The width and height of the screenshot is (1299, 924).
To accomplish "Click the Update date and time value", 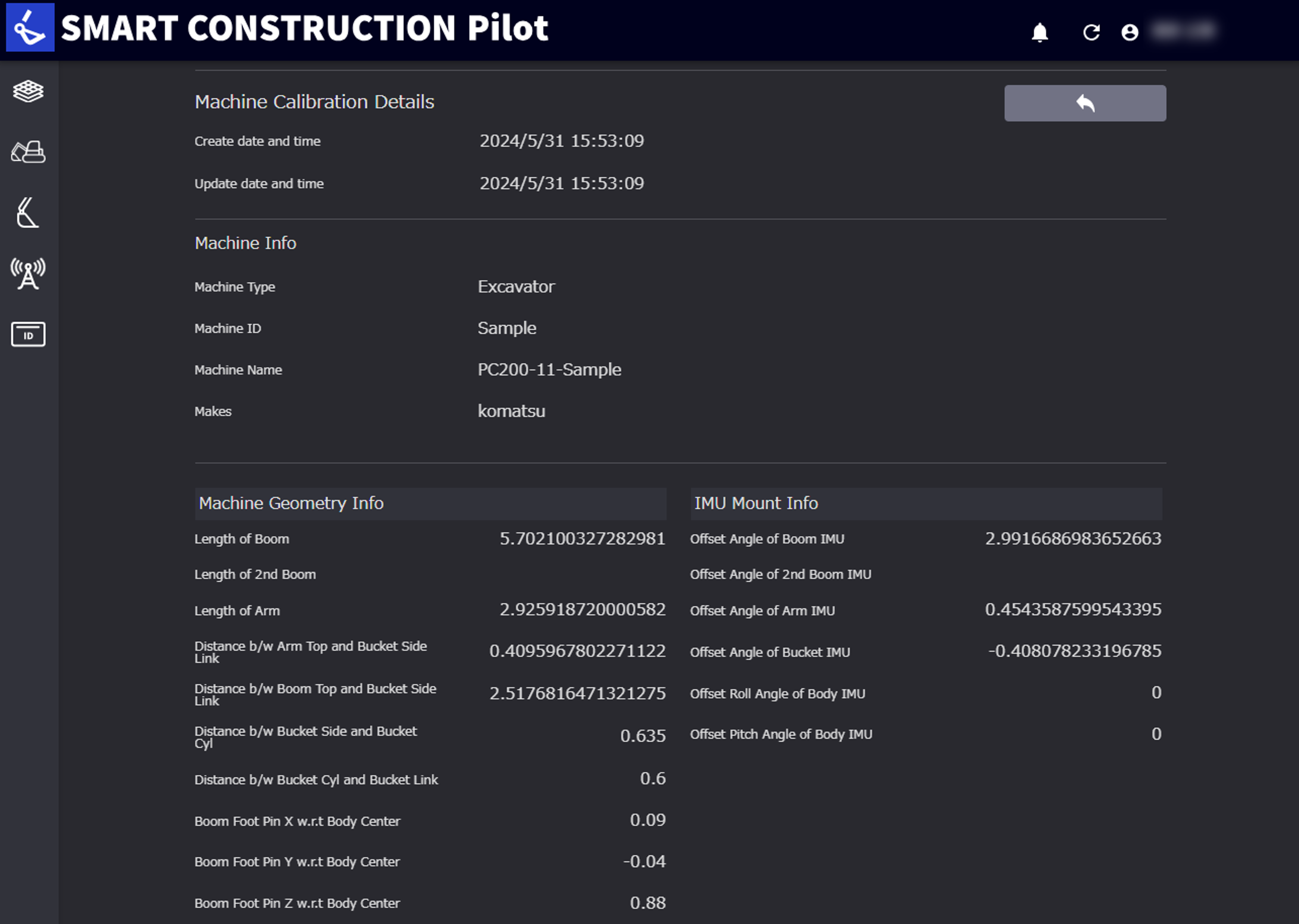I will click(x=561, y=183).
